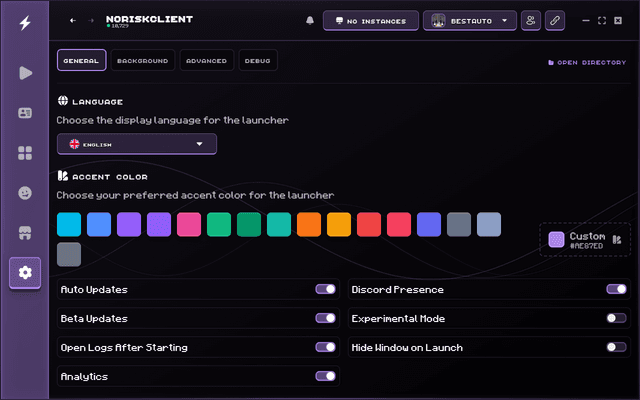Click the Custom #AE87ED color button
640x400 pixels.
point(585,240)
